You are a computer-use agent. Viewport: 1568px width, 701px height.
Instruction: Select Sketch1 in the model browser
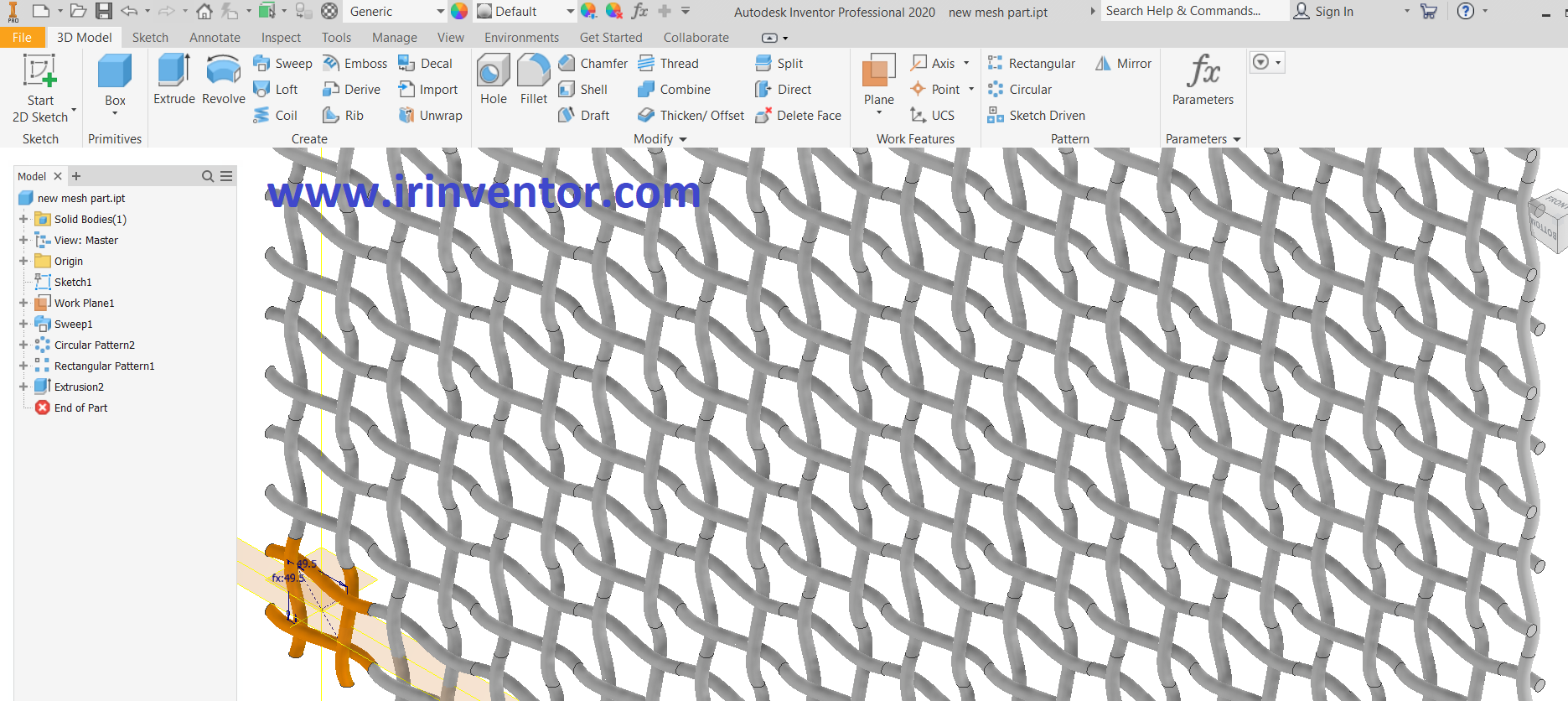pos(73,282)
